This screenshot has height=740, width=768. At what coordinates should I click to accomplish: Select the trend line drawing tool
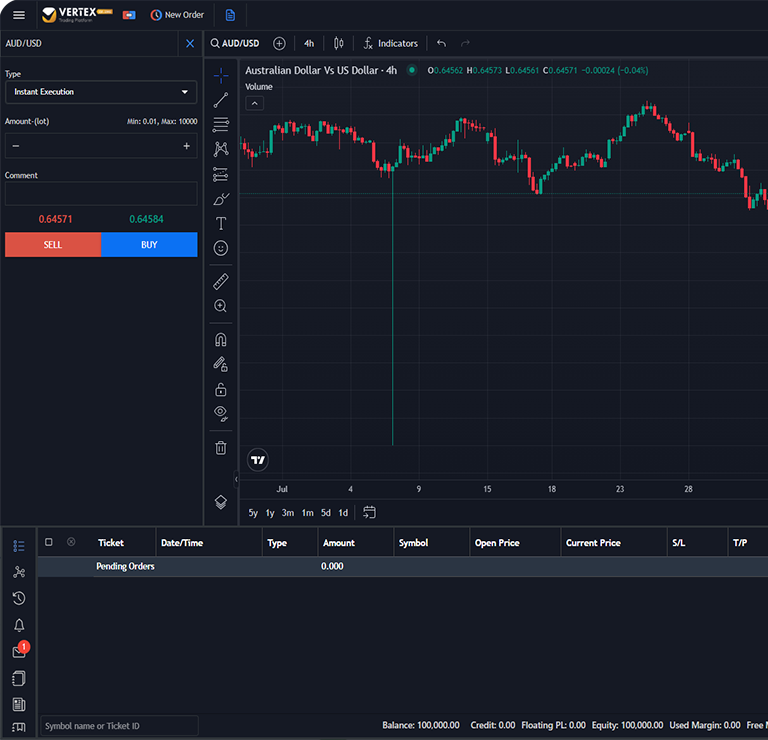(221, 100)
